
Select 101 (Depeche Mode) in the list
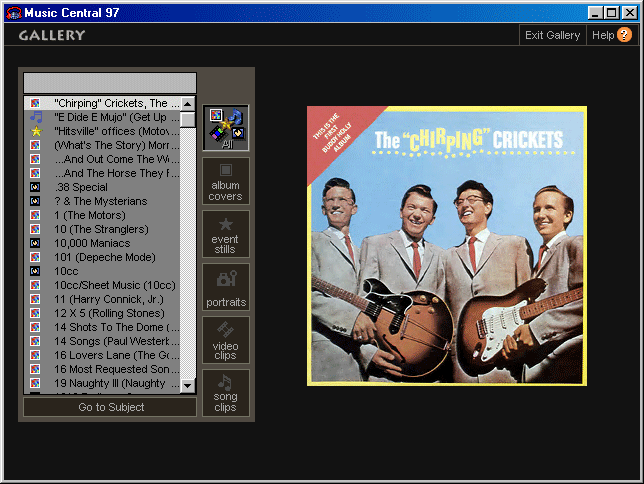pyautogui.click(x=102, y=257)
